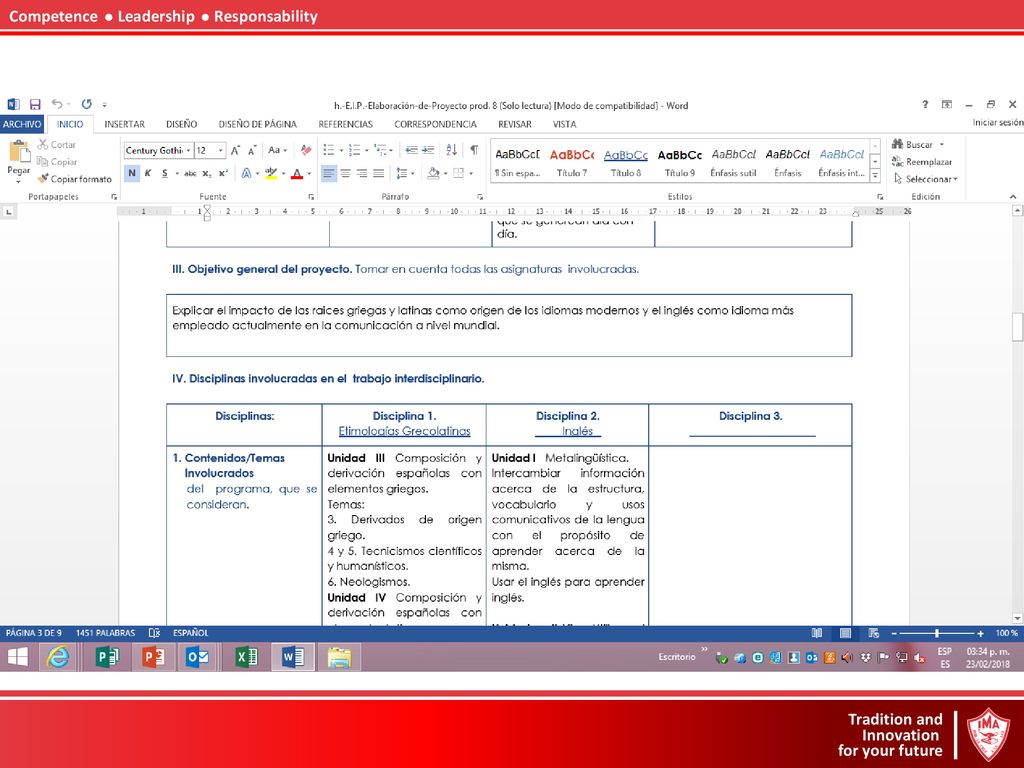Click the text effects glowing A icon
The width and height of the screenshot is (1024, 768).
click(246, 173)
